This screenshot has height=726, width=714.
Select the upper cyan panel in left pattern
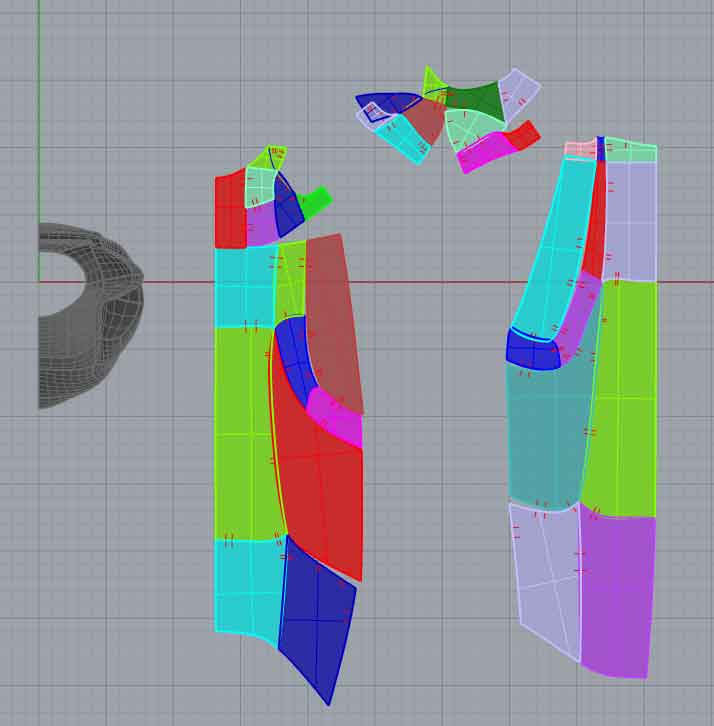point(244,287)
